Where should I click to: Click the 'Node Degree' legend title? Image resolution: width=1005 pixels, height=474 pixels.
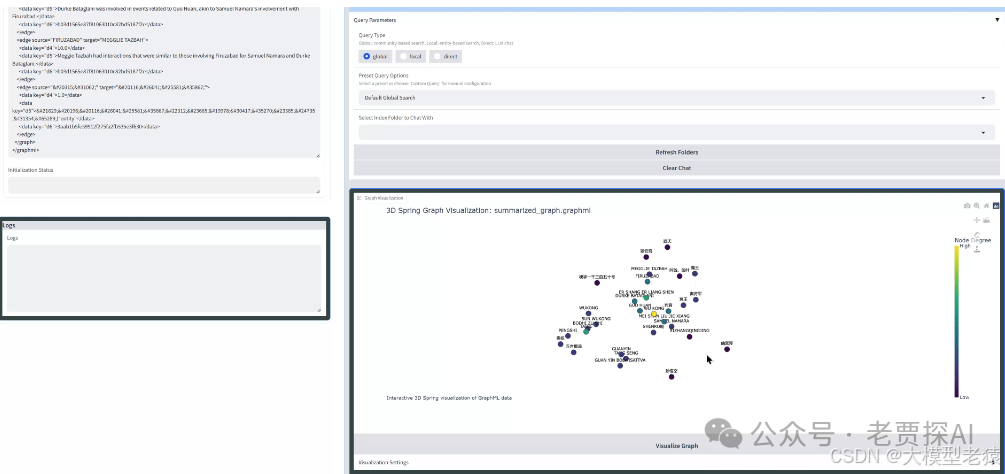(x=972, y=240)
